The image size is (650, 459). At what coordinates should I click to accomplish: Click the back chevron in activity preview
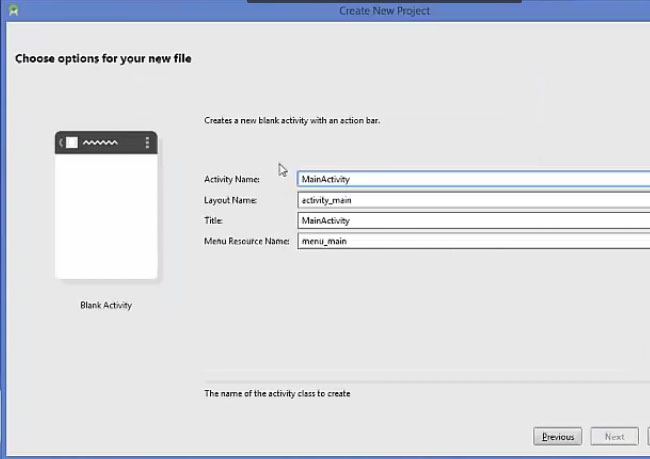point(61,143)
